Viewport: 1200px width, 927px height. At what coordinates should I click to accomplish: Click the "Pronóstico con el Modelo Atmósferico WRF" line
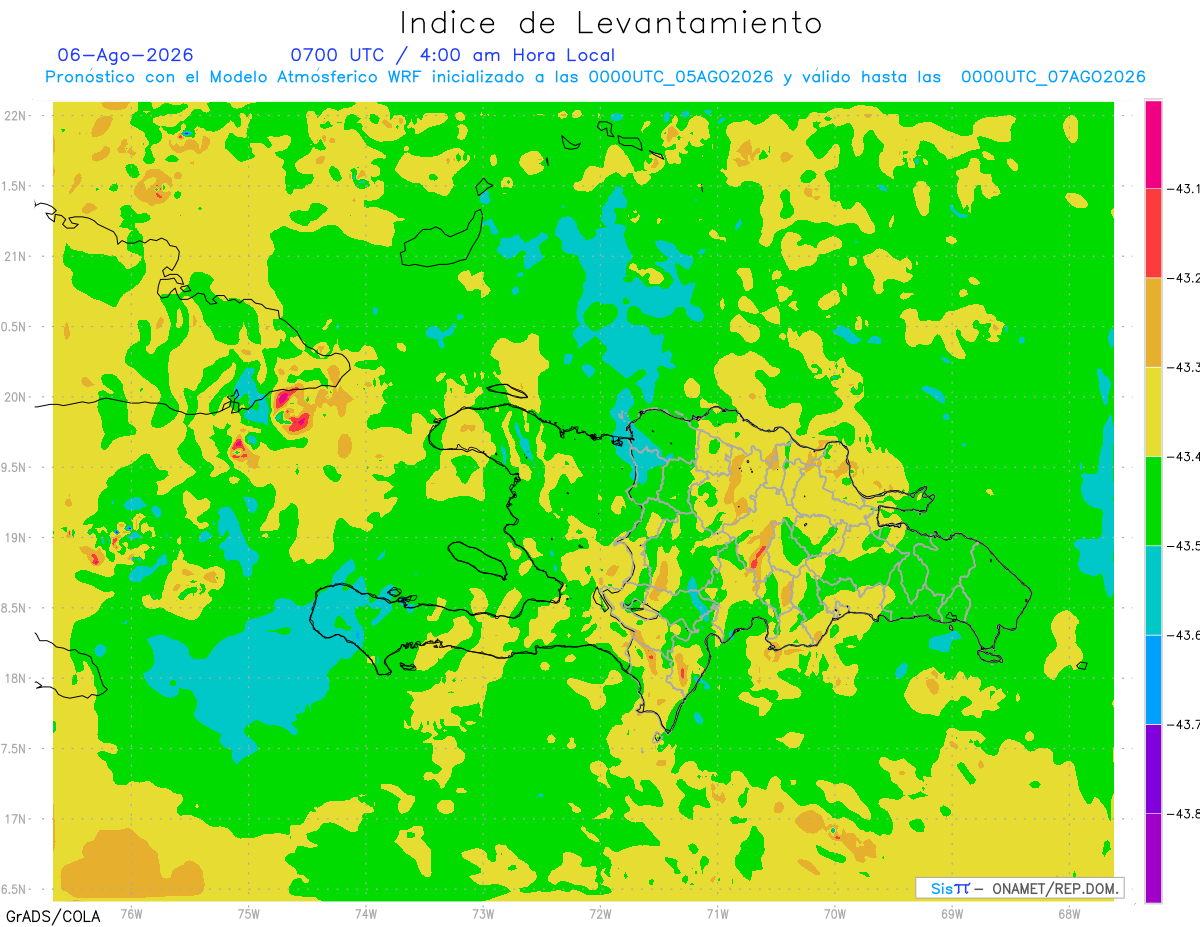point(595,77)
